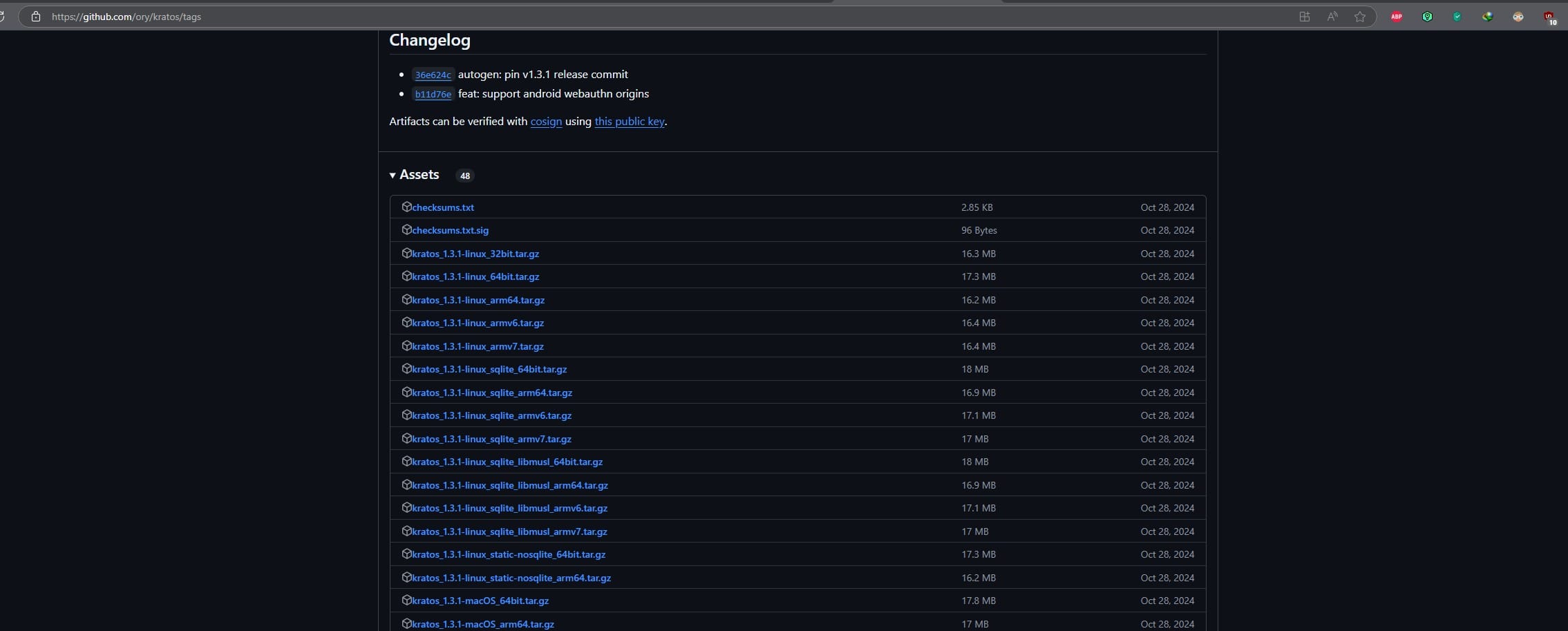1568x631 pixels.
Task: Download kratos_1.3.1-macOS_64bit.tar.gz
Action: point(480,600)
